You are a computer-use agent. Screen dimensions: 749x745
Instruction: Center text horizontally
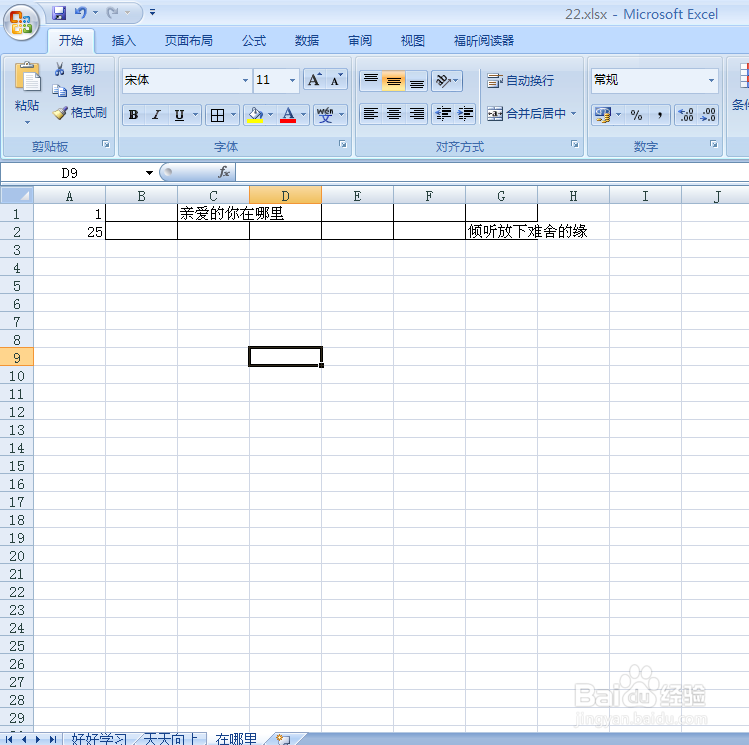click(394, 114)
